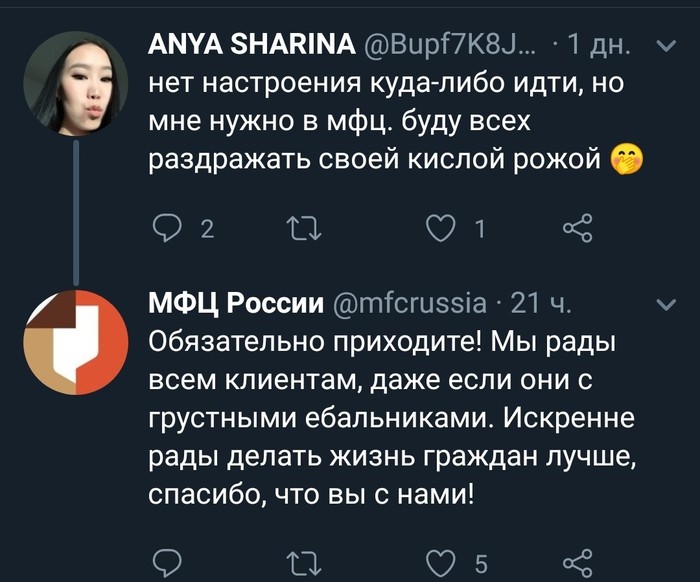
Task: Reply to Anya Sharina's tweet
Action: [x=165, y=229]
